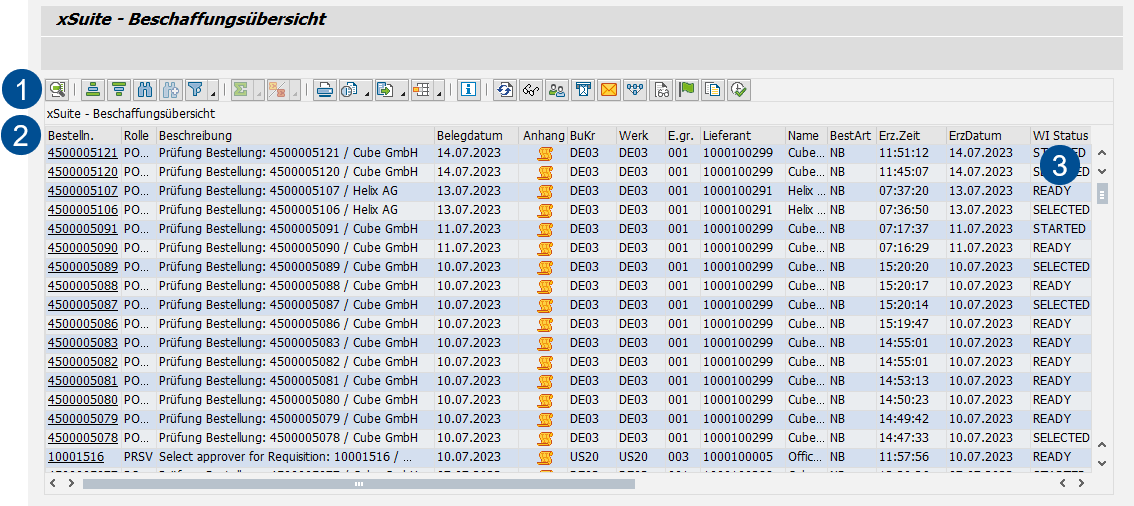The height and width of the screenshot is (506, 1134).
Task: Click STARTED status of order 4500005091
Action: (1060, 228)
